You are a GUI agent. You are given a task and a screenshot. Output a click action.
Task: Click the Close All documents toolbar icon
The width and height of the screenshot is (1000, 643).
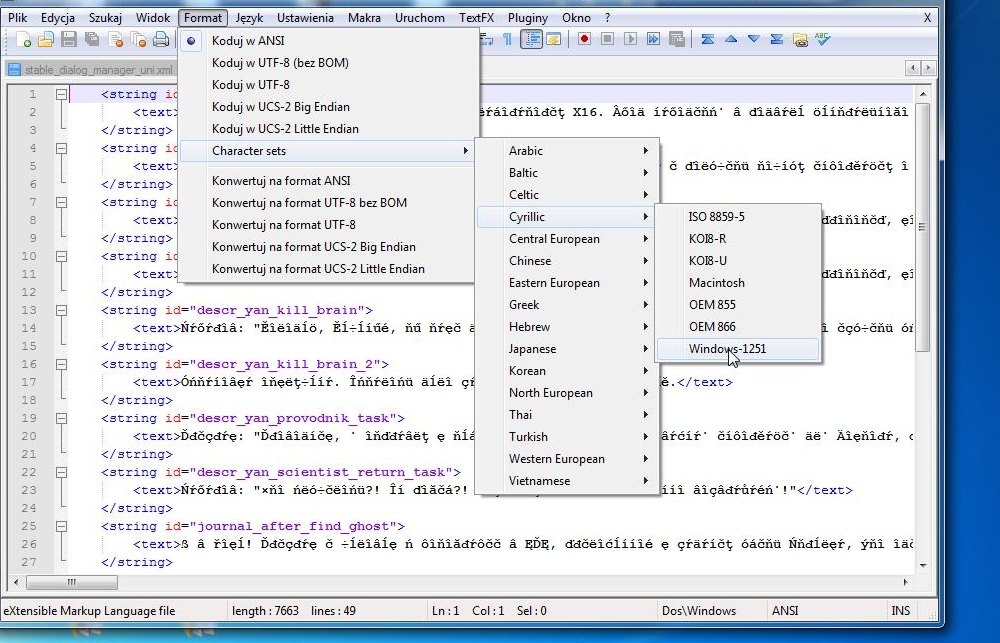tap(138, 40)
